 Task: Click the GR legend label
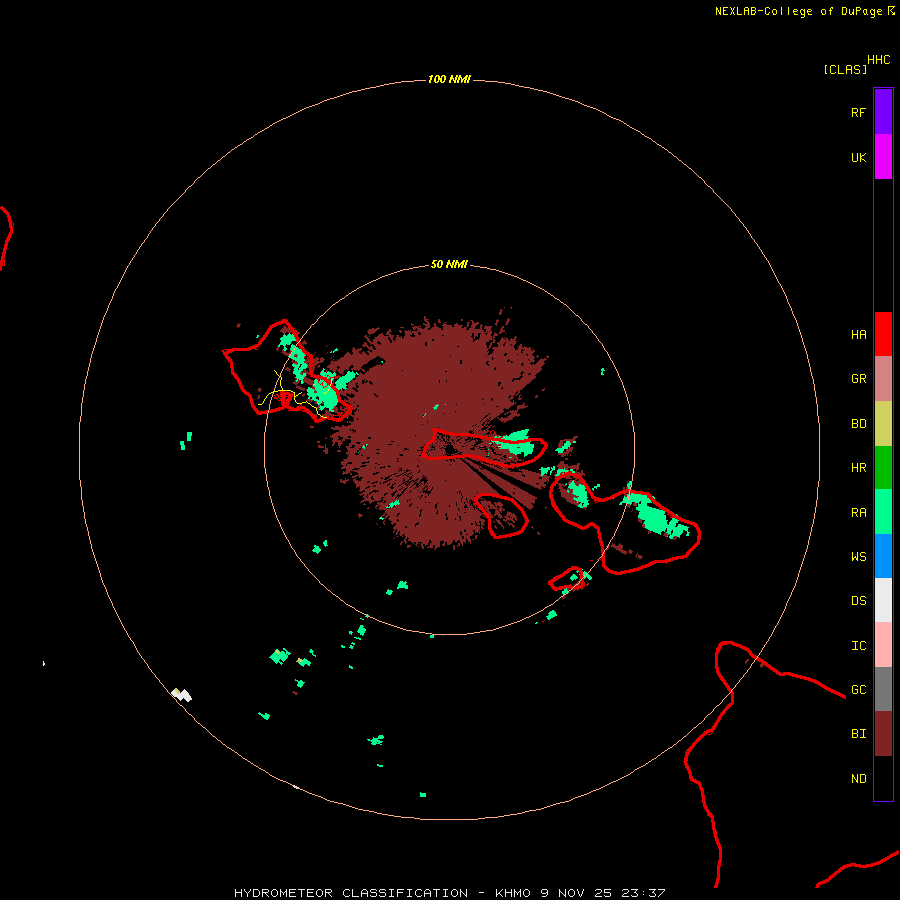[859, 379]
